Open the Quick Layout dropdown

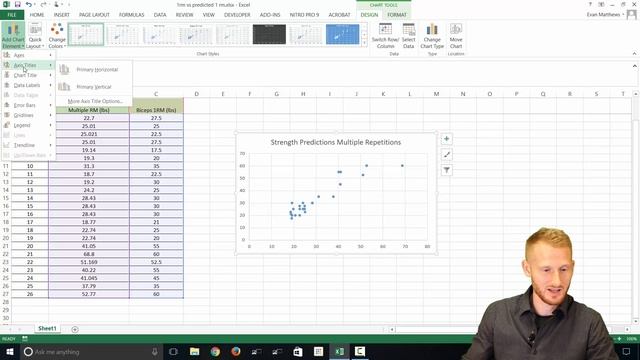(x=35, y=36)
